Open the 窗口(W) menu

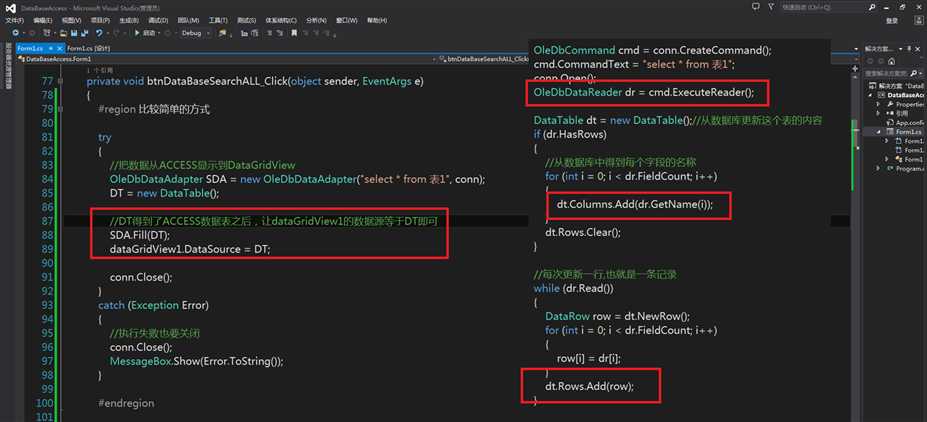pyautogui.click(x=346, y=20)
